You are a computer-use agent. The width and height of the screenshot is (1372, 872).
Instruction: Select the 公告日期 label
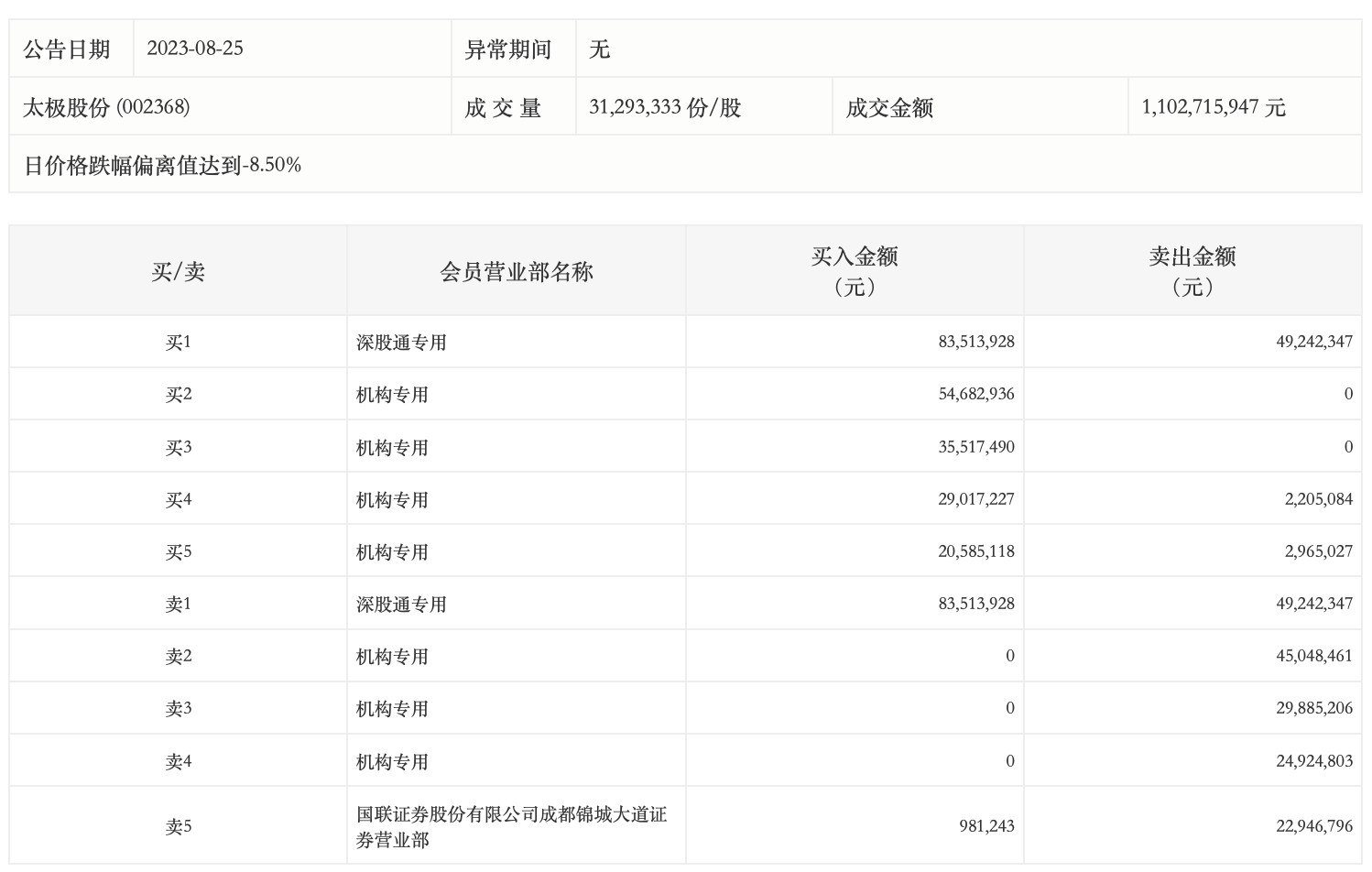tap(67, 49)
